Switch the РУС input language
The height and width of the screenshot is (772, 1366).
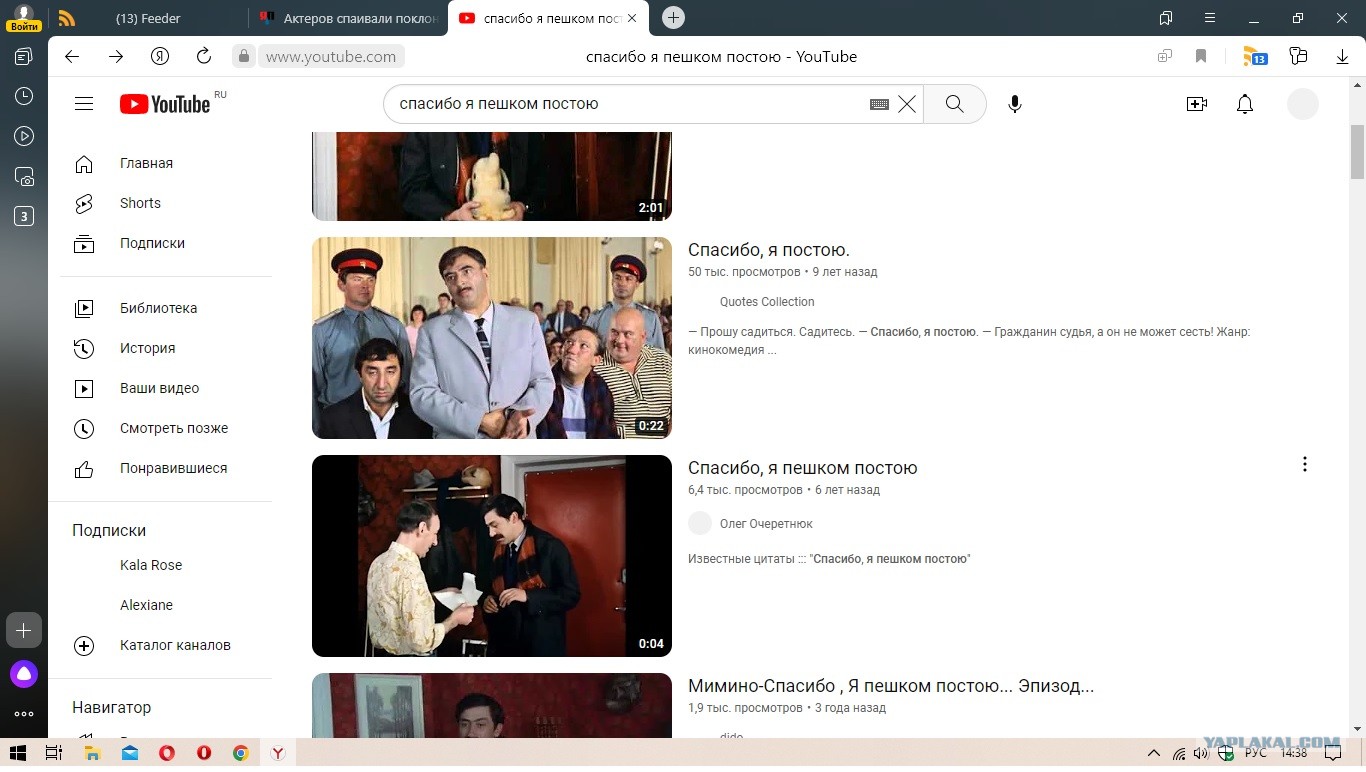pyautogui.click(x=1255, y=753)
